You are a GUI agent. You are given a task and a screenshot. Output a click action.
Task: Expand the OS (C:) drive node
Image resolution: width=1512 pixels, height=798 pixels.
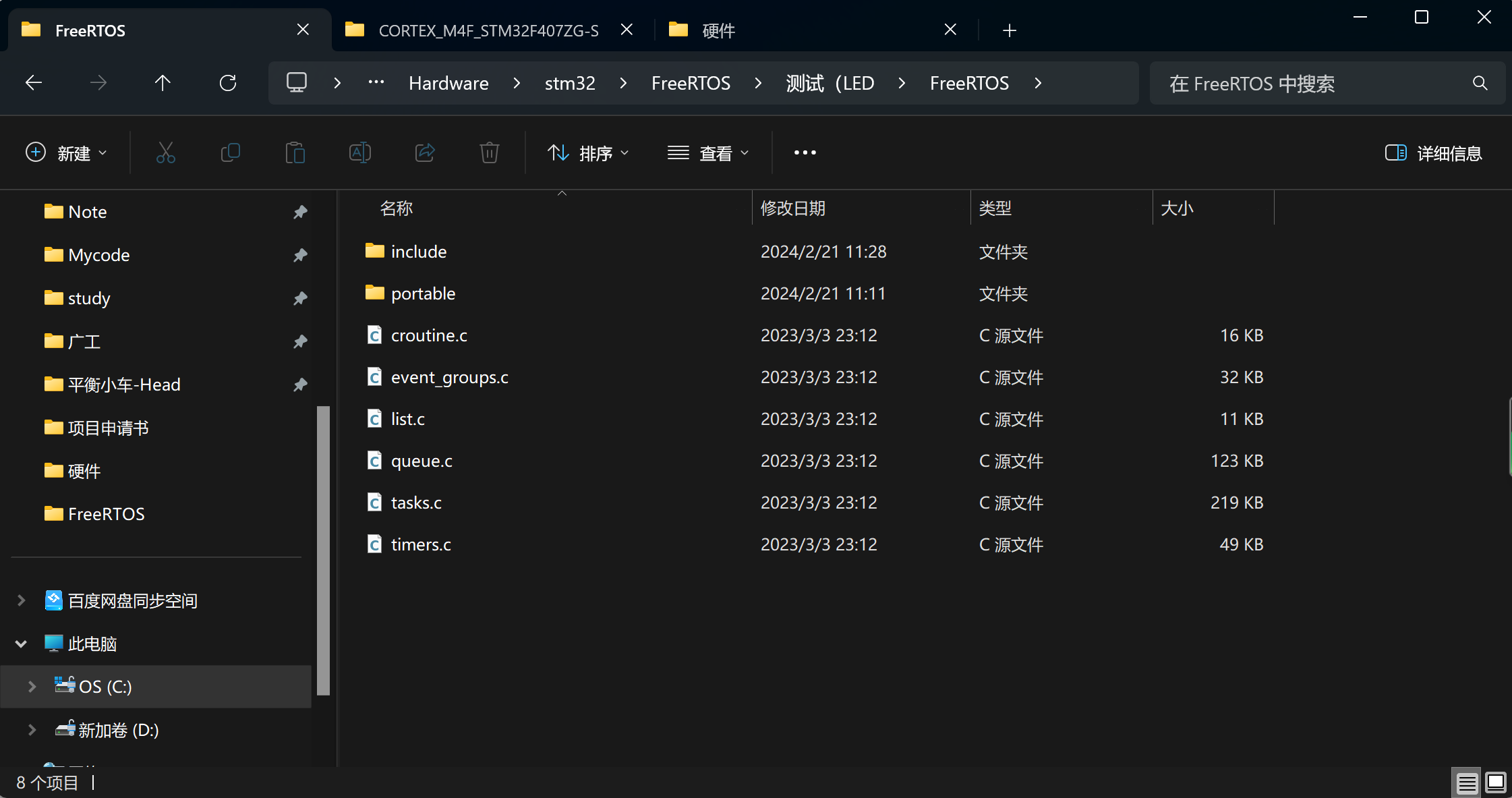click(x=32, y=687)
